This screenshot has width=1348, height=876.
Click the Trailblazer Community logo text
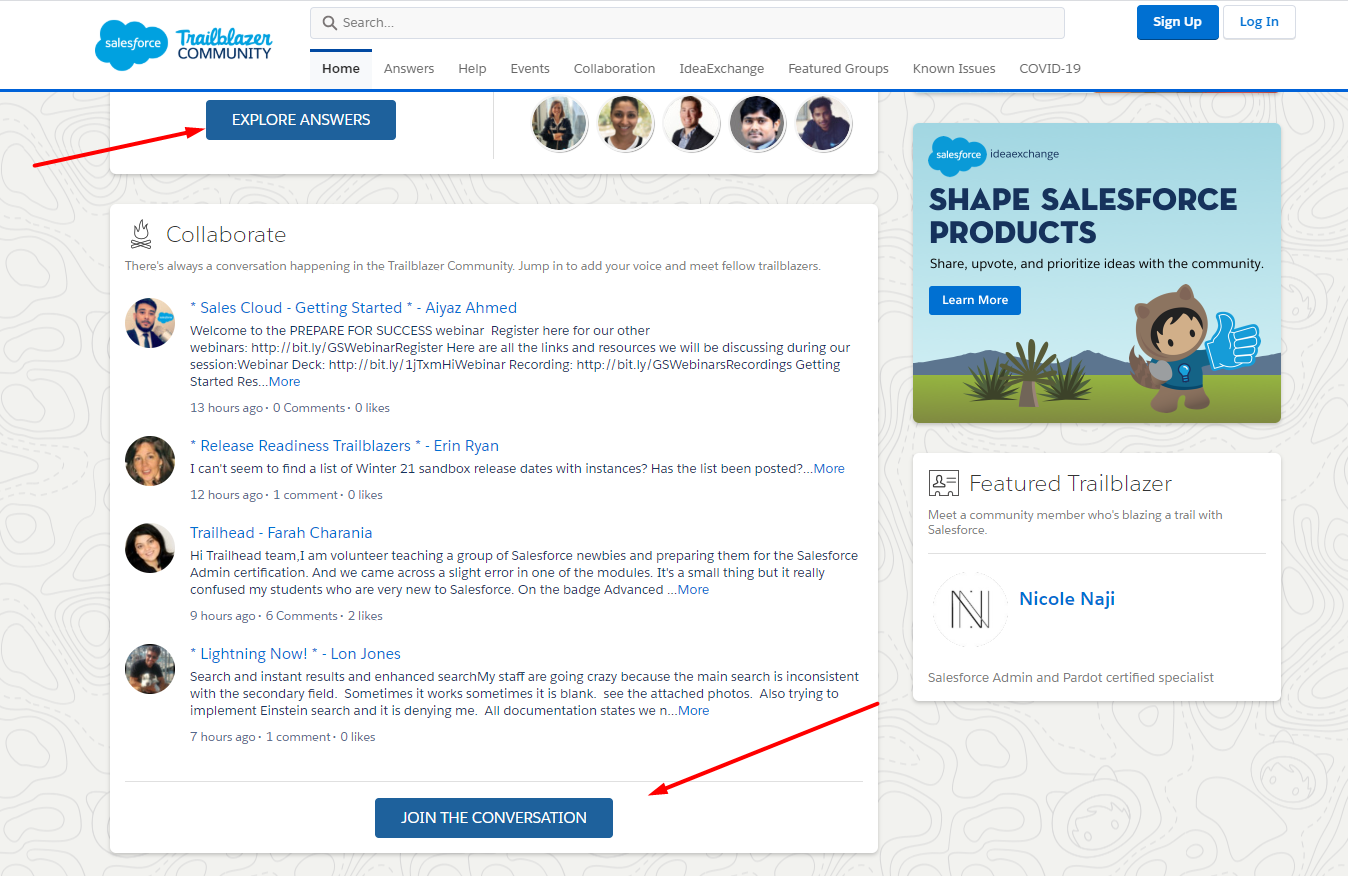click(x=224, y=45)
